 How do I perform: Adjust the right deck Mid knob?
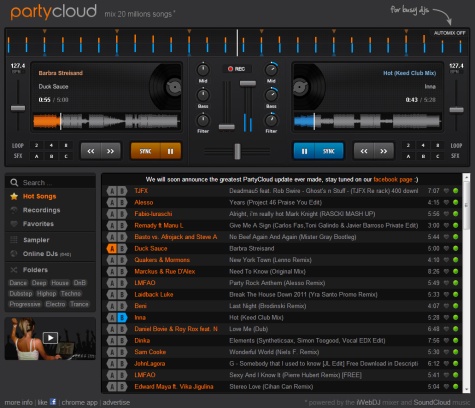coord(271,70)
